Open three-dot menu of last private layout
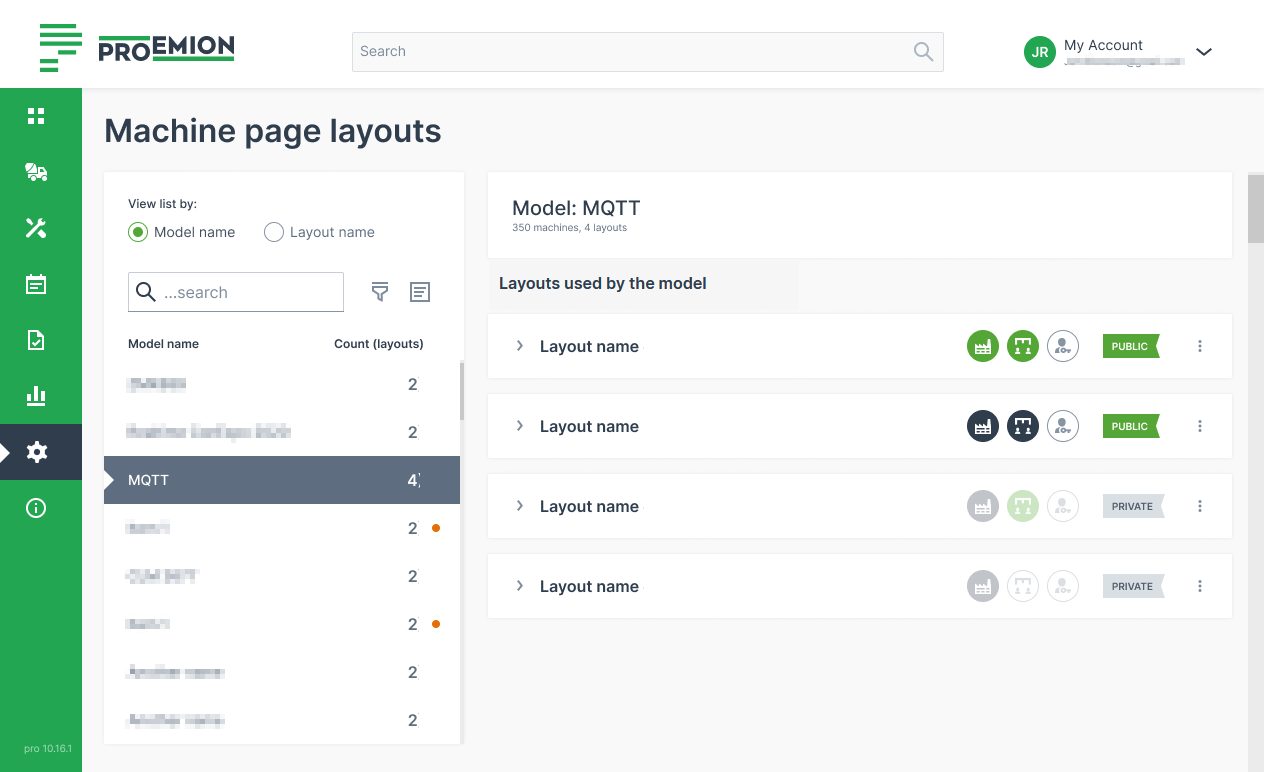 (x=1200, y=586)
